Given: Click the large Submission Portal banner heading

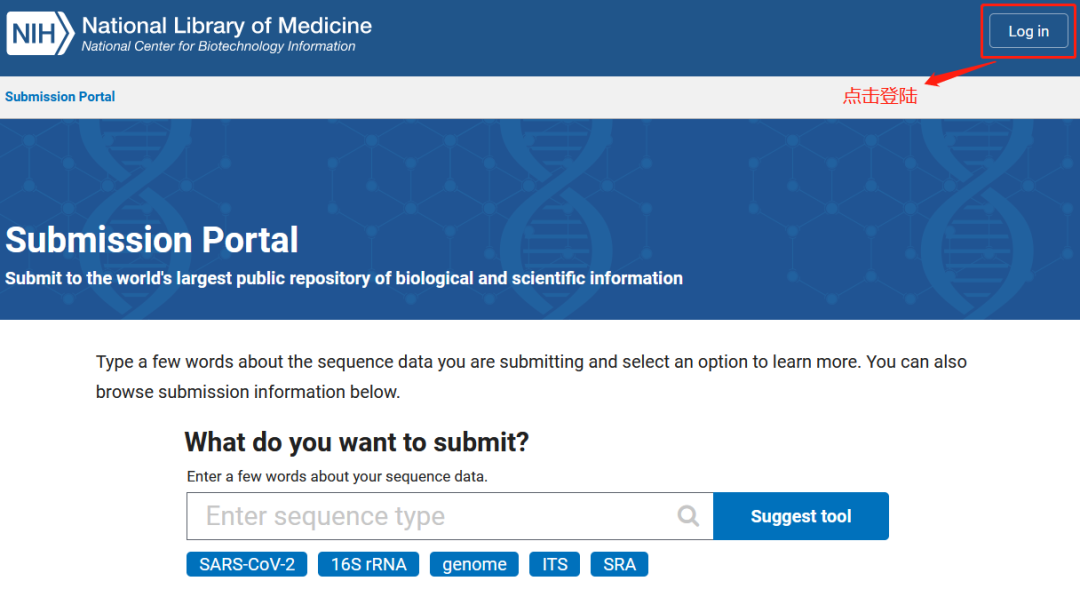Looking at the screenshot, I should click(152, 240).
